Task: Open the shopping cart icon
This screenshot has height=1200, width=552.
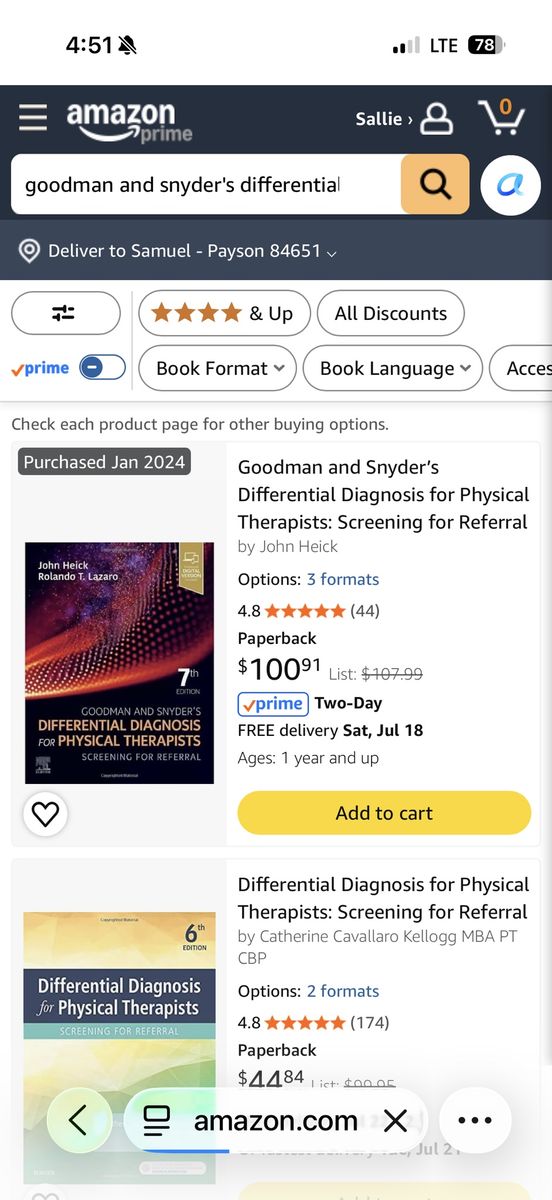Action: tap(502, 117)
